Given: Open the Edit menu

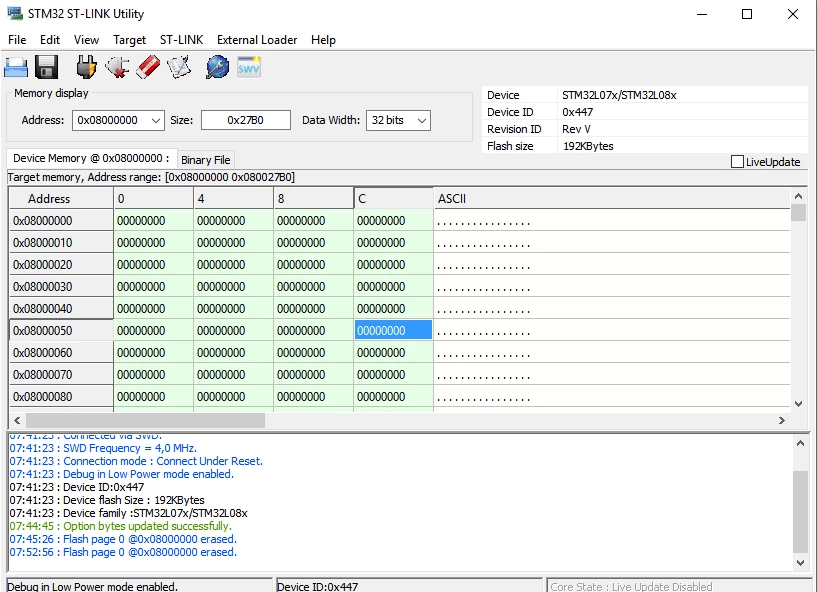Looking at the screenshot, I should click(x=50, y=40).
